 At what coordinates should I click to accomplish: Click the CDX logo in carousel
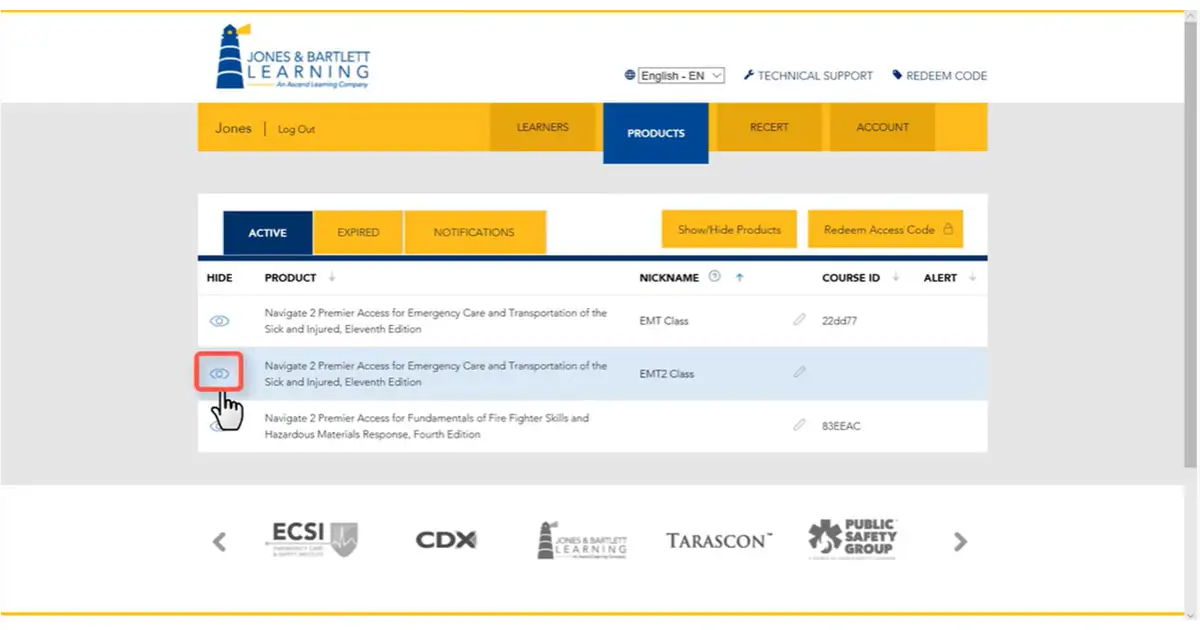coord(446,540)
